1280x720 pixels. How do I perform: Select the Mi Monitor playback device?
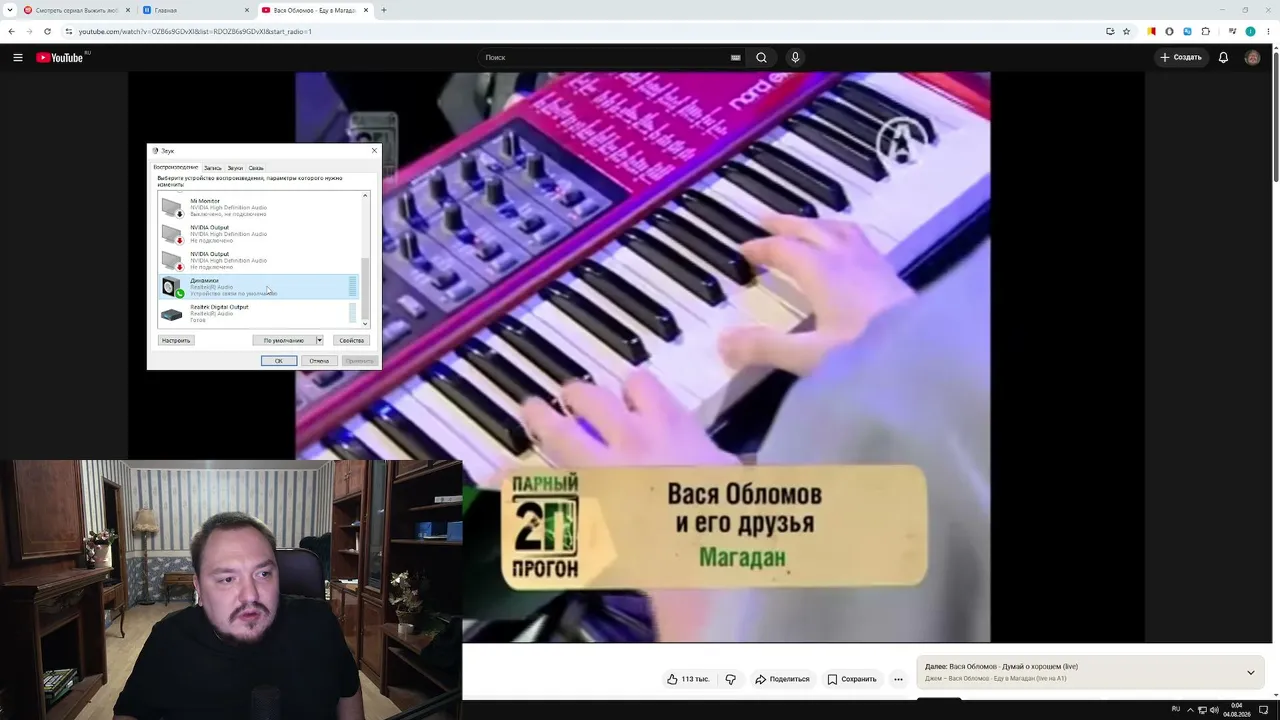pos(258,207)
